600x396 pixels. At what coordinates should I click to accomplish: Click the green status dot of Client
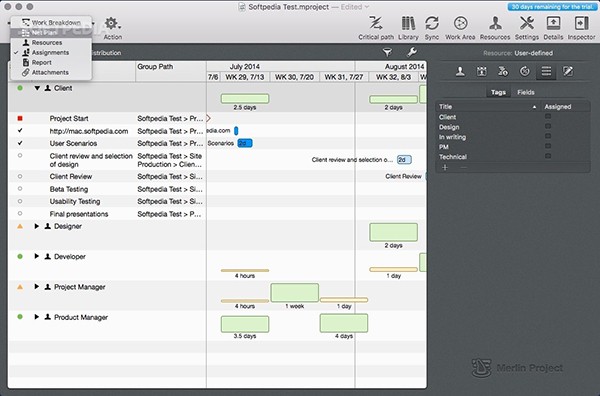tap(20, 88)
